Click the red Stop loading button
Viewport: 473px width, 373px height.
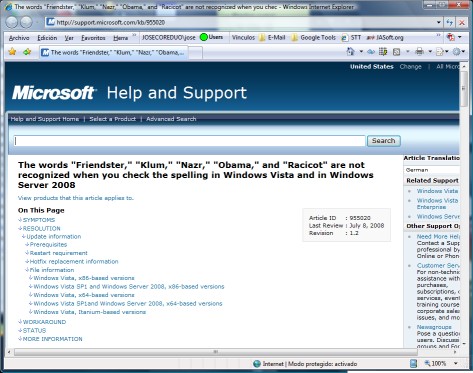[x=462, y=23]
